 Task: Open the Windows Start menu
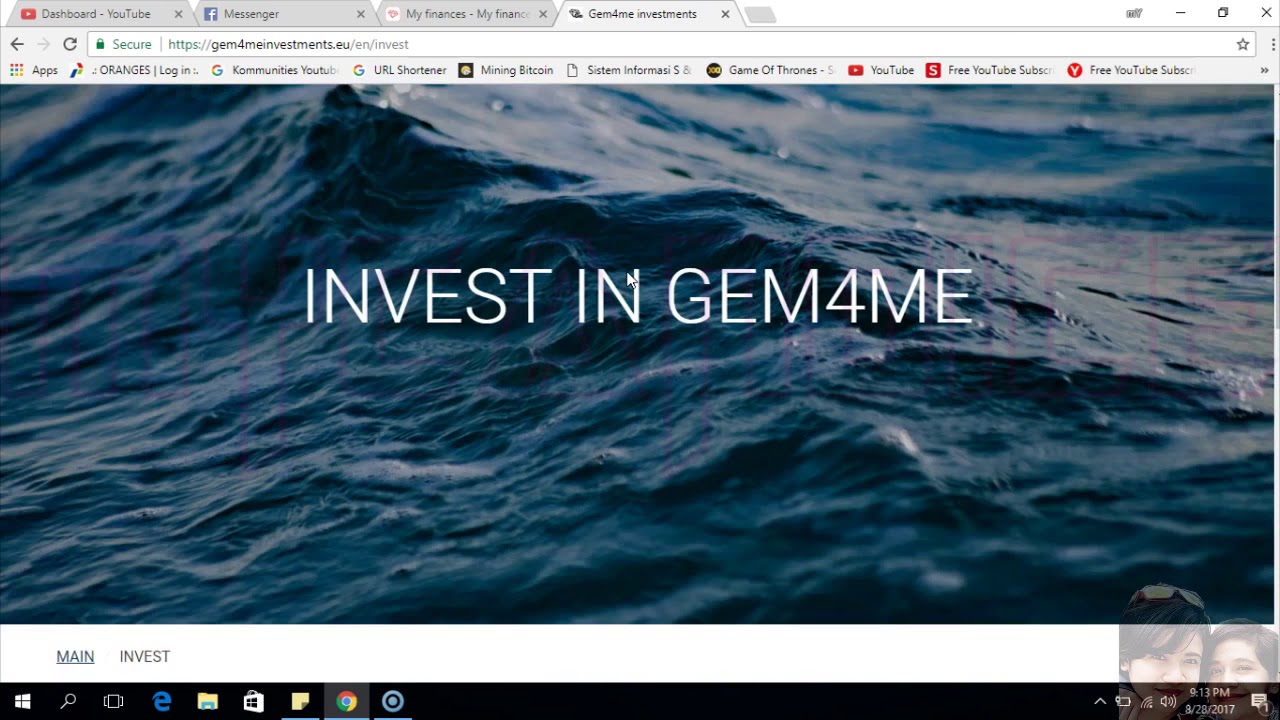coord(23,701)
